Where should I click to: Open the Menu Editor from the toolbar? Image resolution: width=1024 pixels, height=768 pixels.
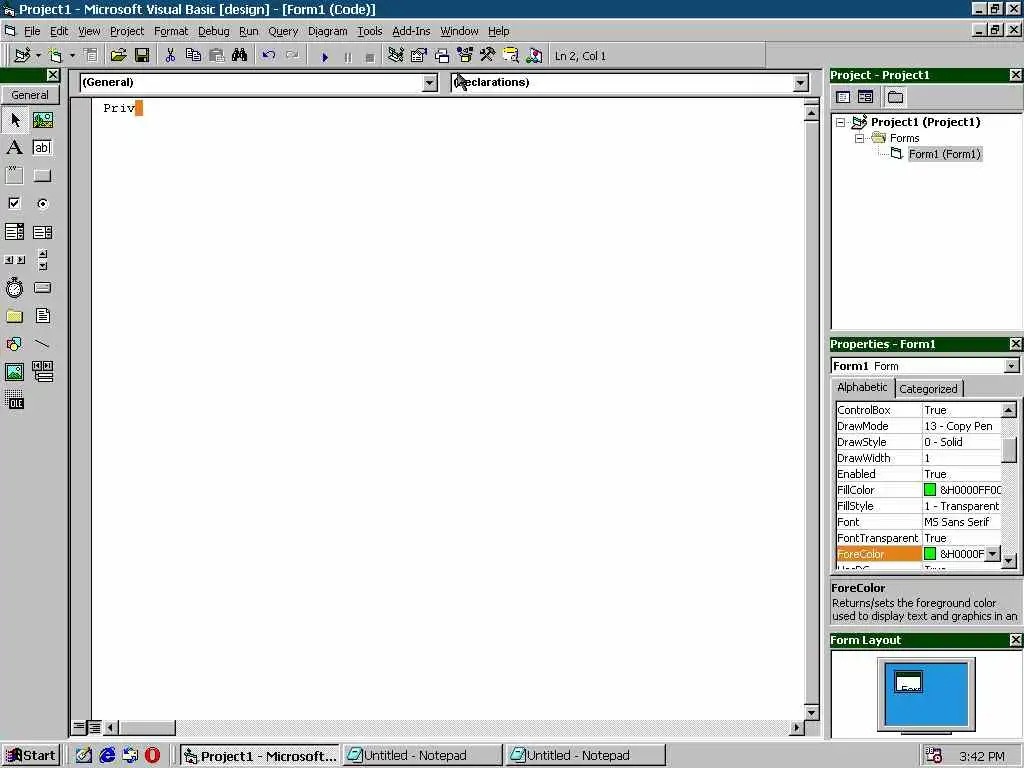pos(91,56)
